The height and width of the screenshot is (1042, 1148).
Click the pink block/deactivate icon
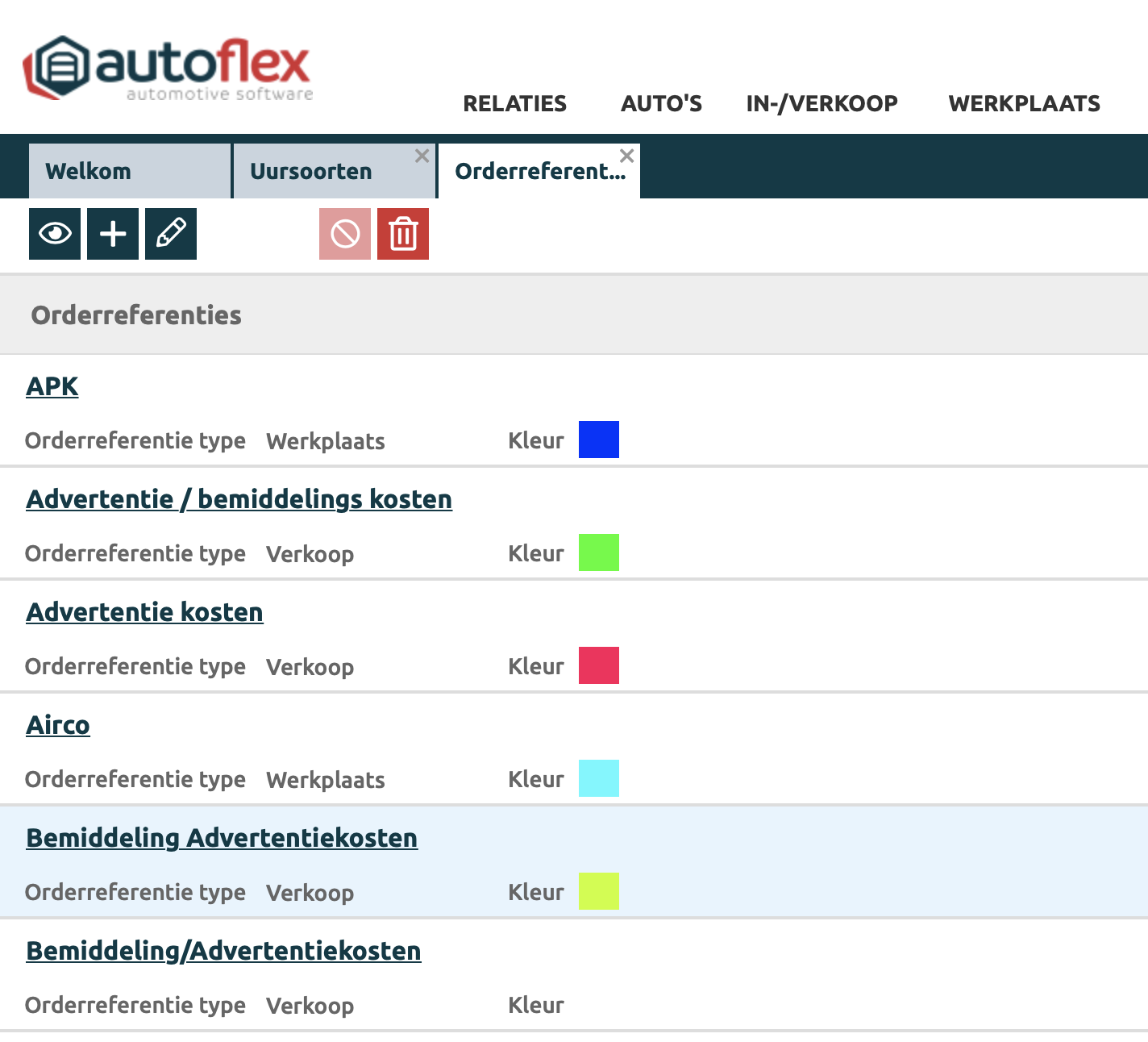click(x=345, y=234)
